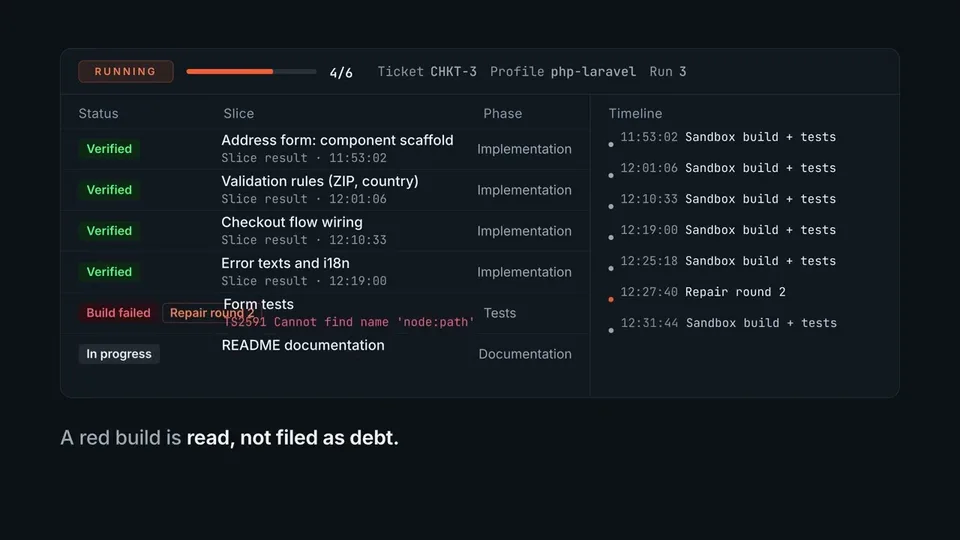Click the Tests phase cell
Screen dimensions: 960x540
coord(500,313)
